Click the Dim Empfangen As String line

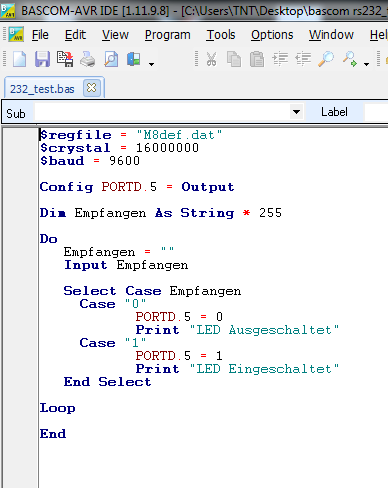[161, 213]
